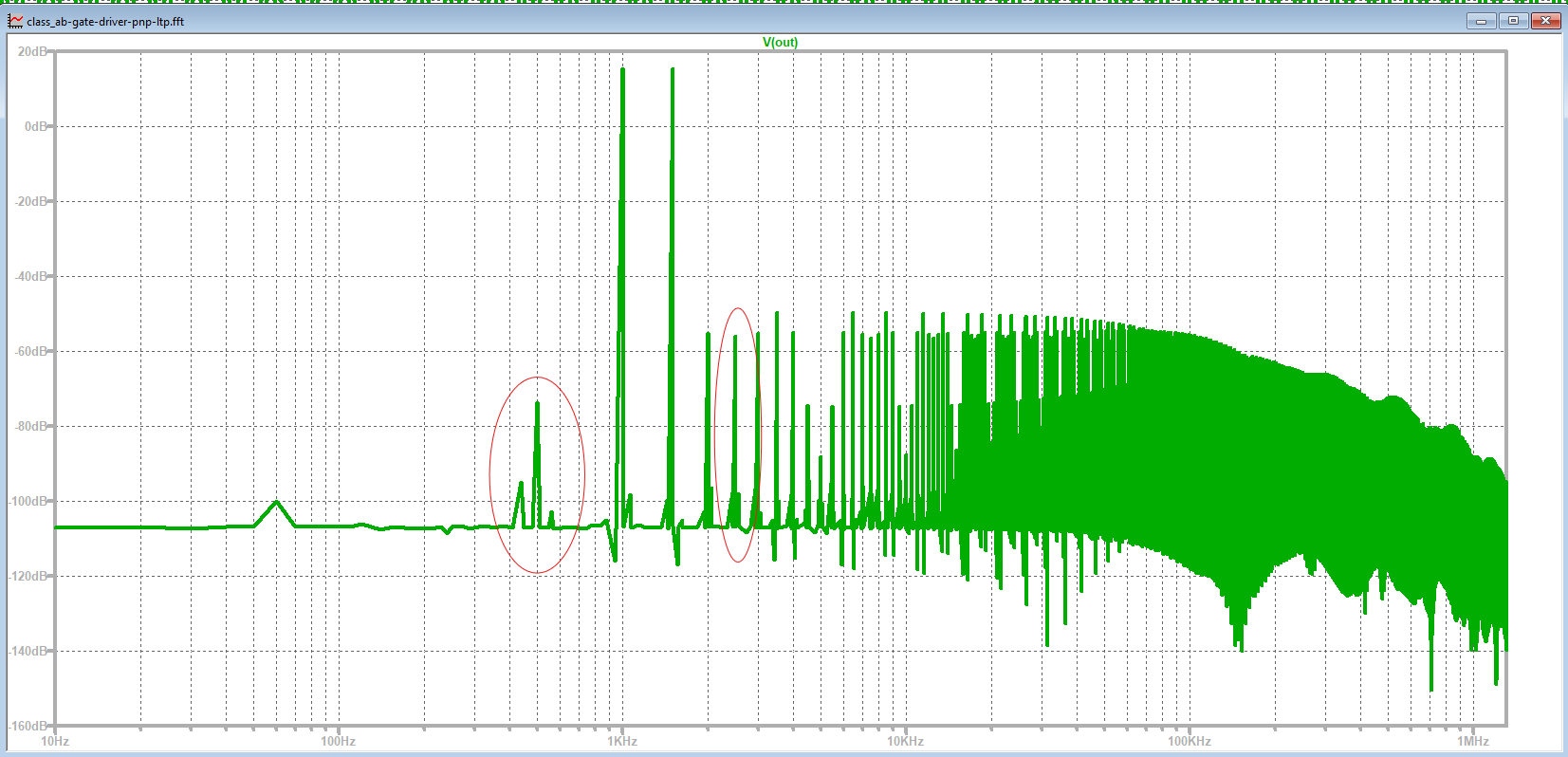Click the -20dB axis label

click(x=31, y=201)
